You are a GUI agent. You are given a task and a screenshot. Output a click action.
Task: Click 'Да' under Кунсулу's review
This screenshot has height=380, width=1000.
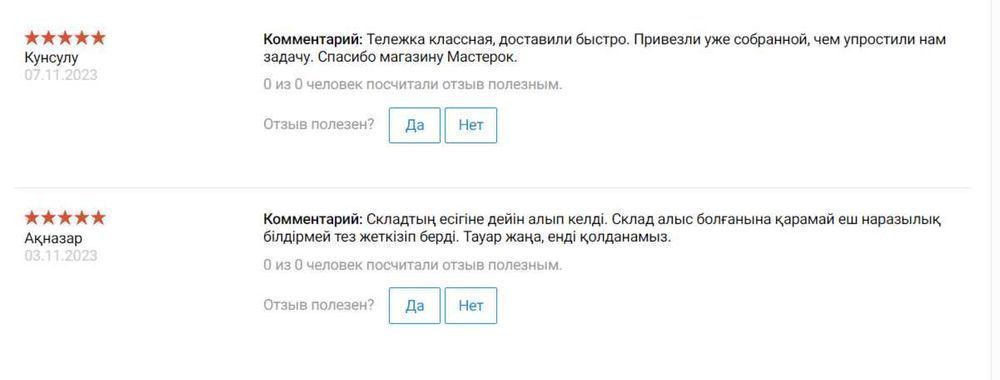pos(415,125)
